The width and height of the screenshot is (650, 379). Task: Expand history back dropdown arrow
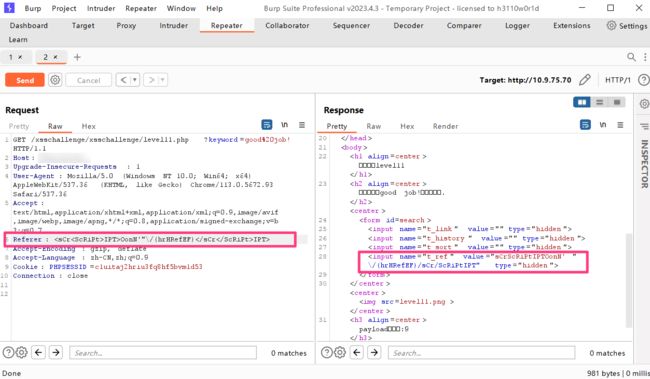point(135,80)
